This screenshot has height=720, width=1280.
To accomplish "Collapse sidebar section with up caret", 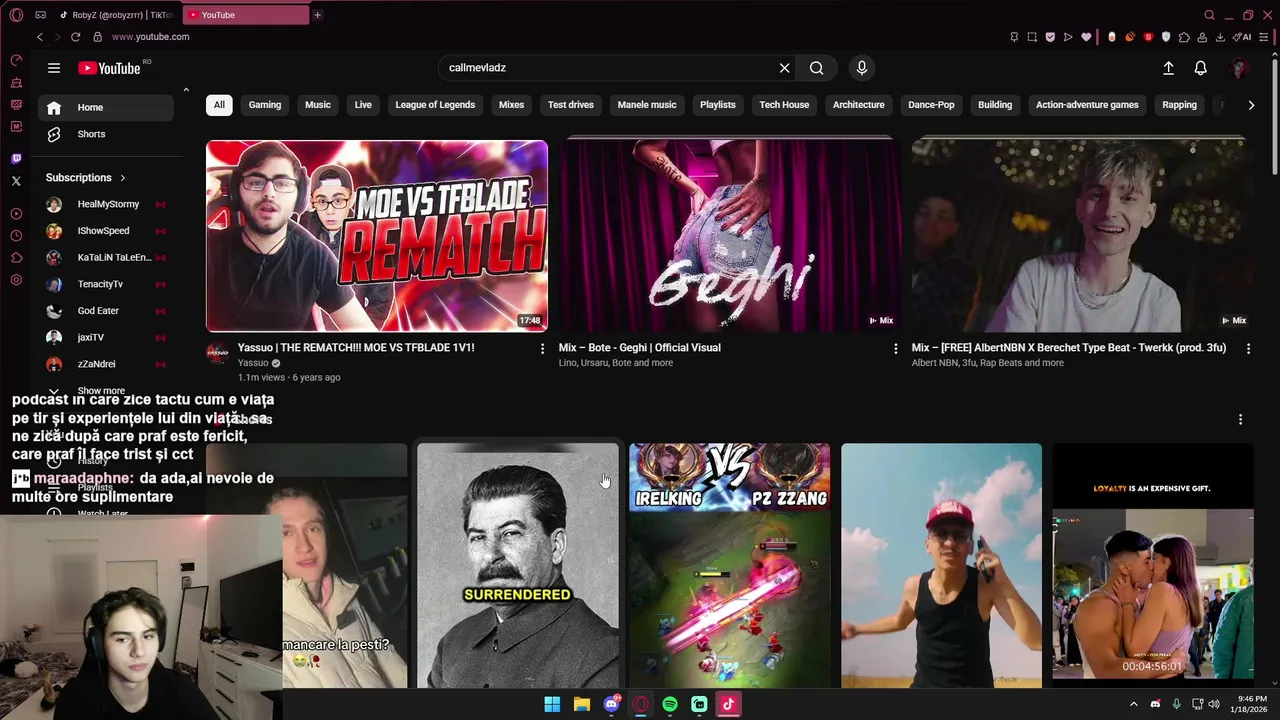I will click(x=186, y=90).
